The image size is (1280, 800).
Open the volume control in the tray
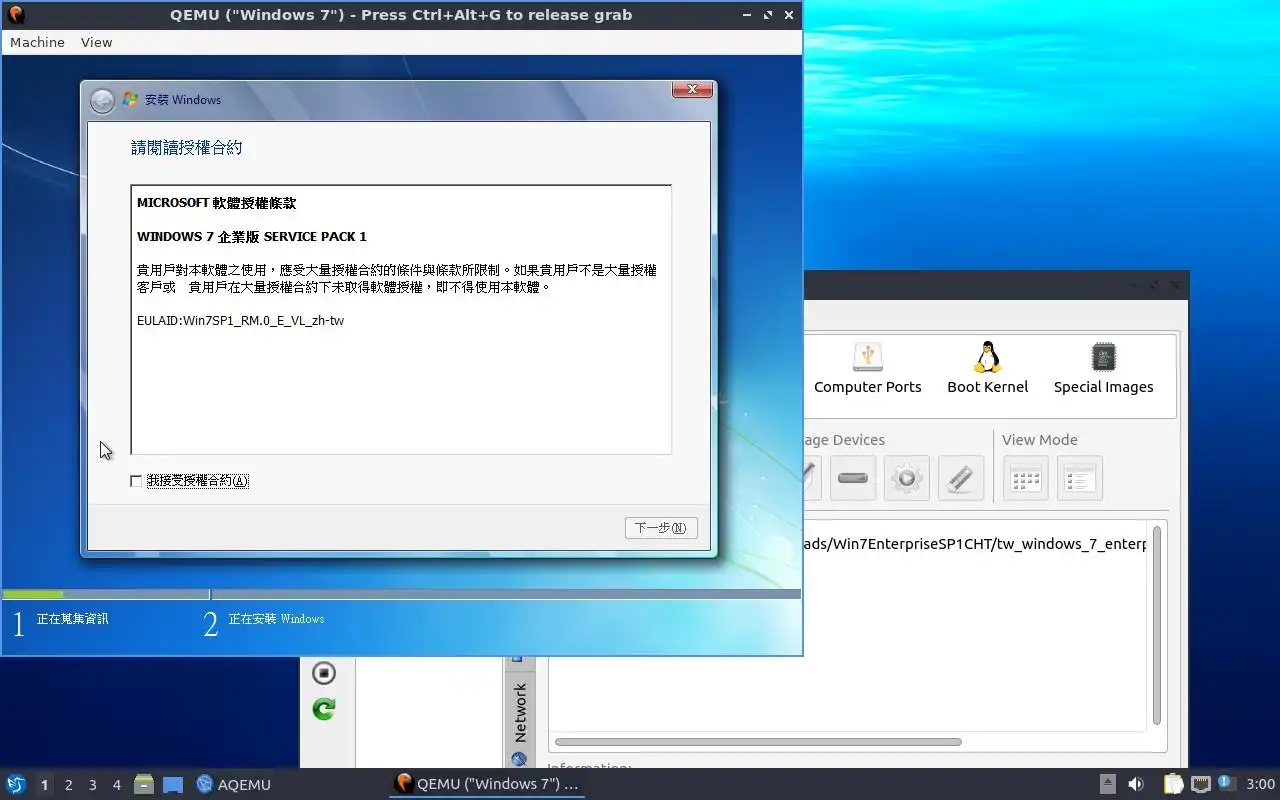(1136, 784)
